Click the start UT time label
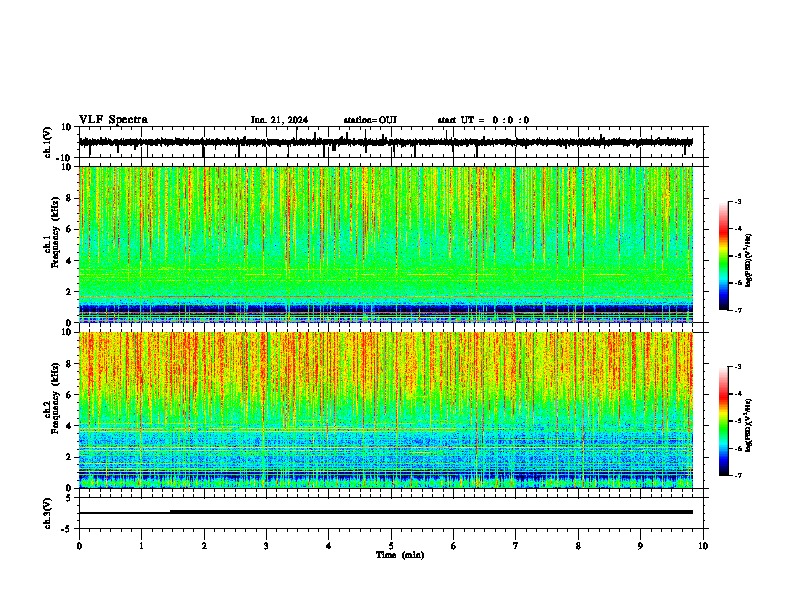The width and height of the screenshot is (792, 612). [x=483, y=120]
